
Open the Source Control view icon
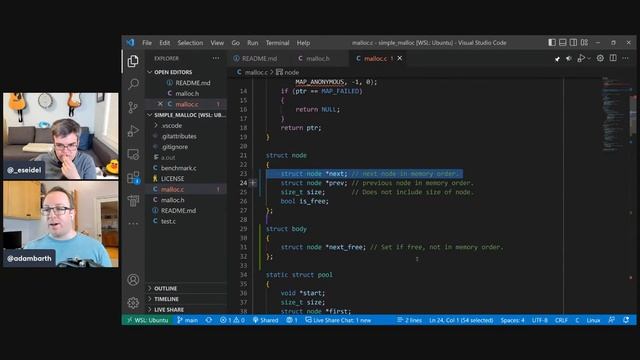(133, 107)
